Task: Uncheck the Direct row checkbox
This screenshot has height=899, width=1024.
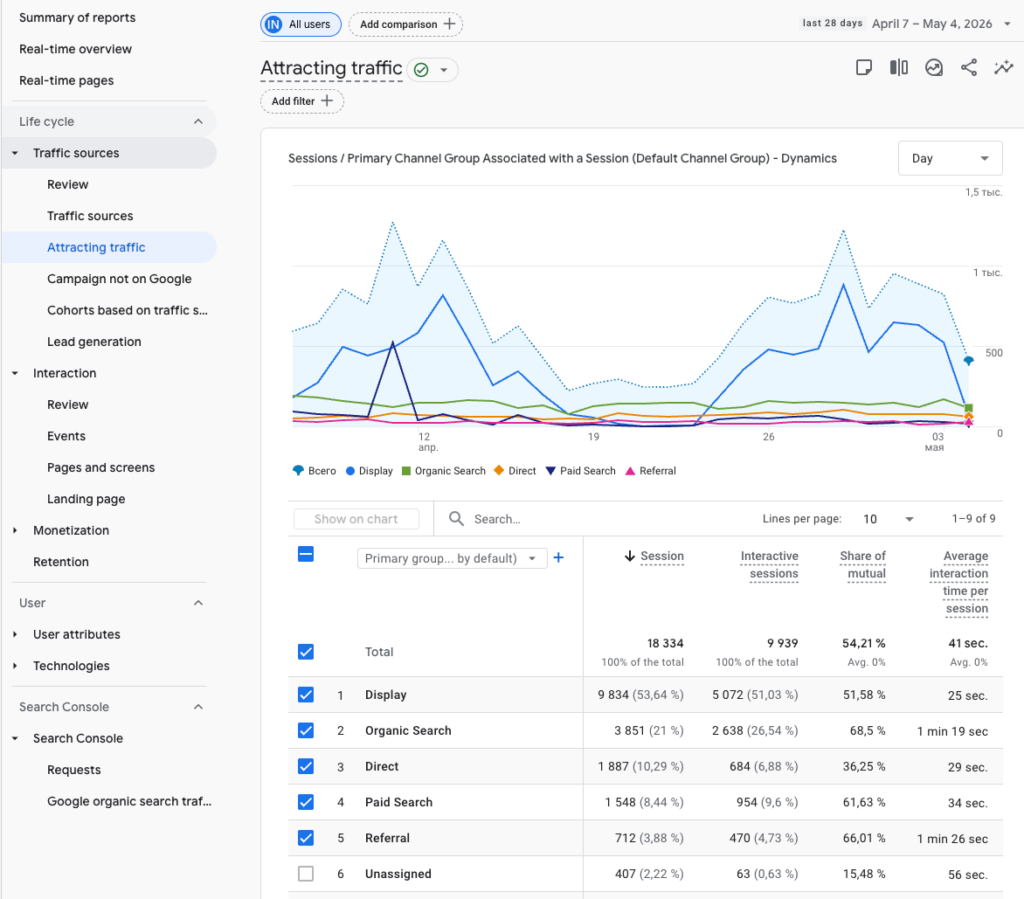Action: coord(306,766)
